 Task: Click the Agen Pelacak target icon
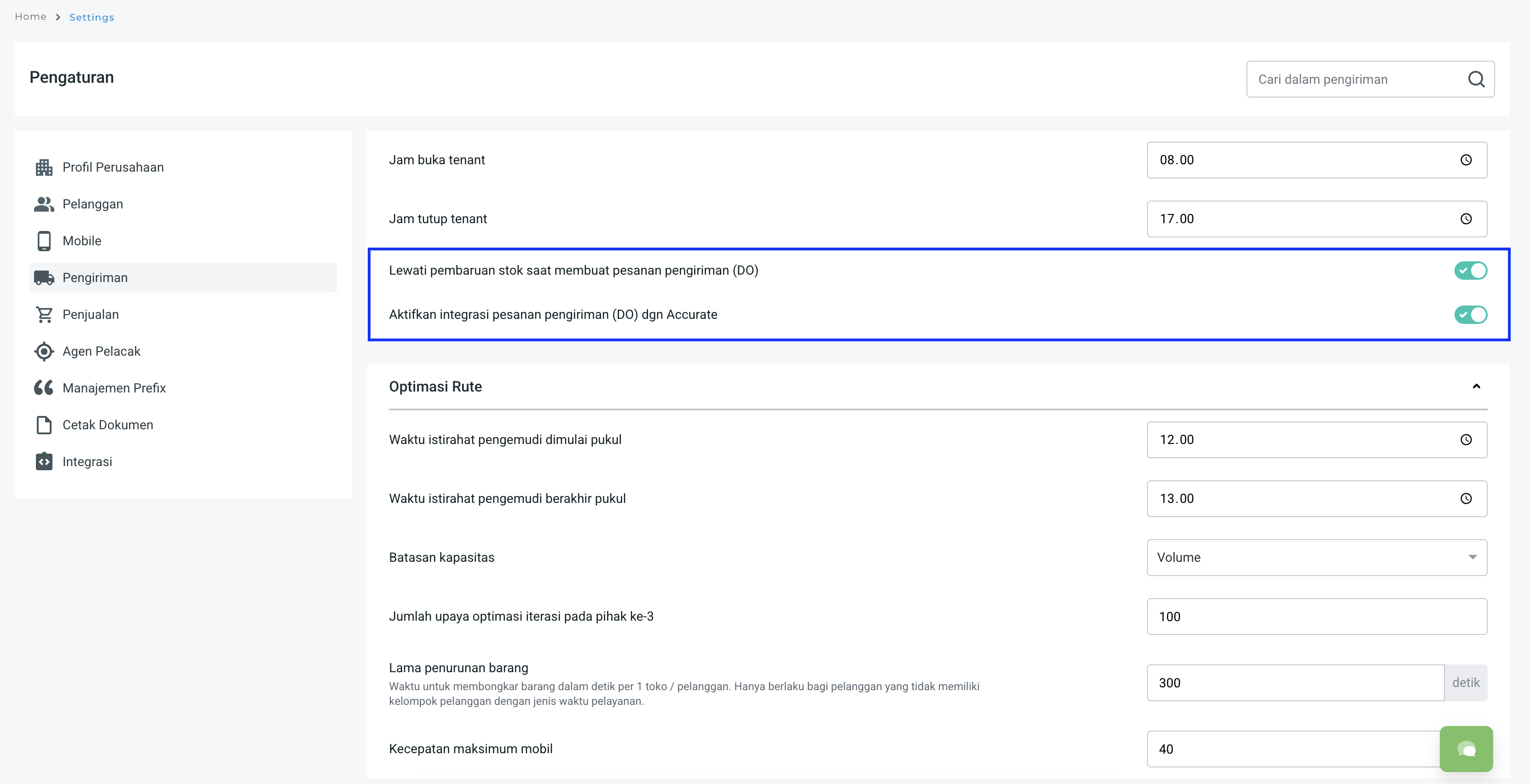point(44,352)
